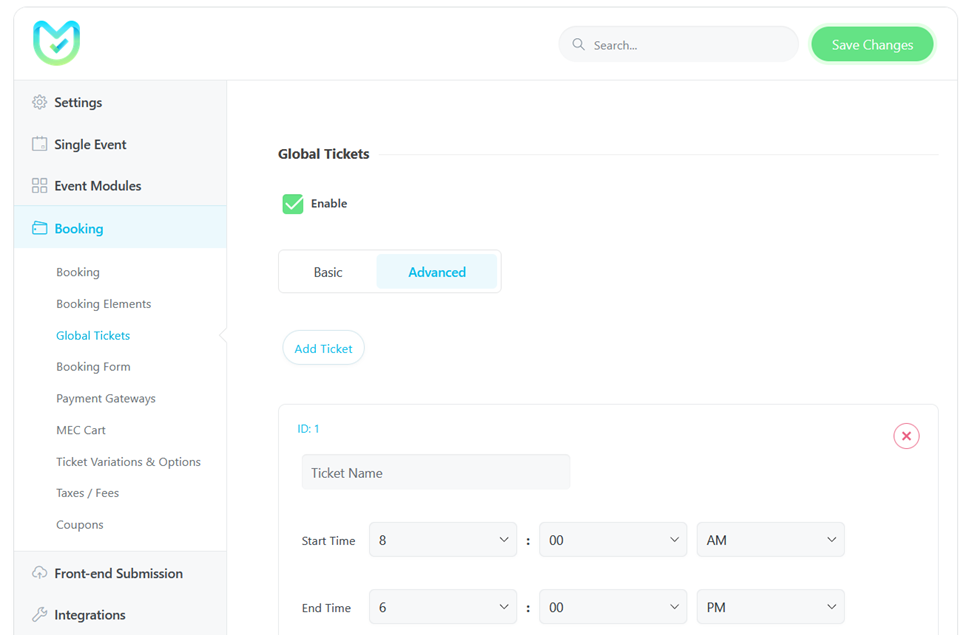Go to the Booking submenu link
Screen dimensions: 975x635
(78, 272)
